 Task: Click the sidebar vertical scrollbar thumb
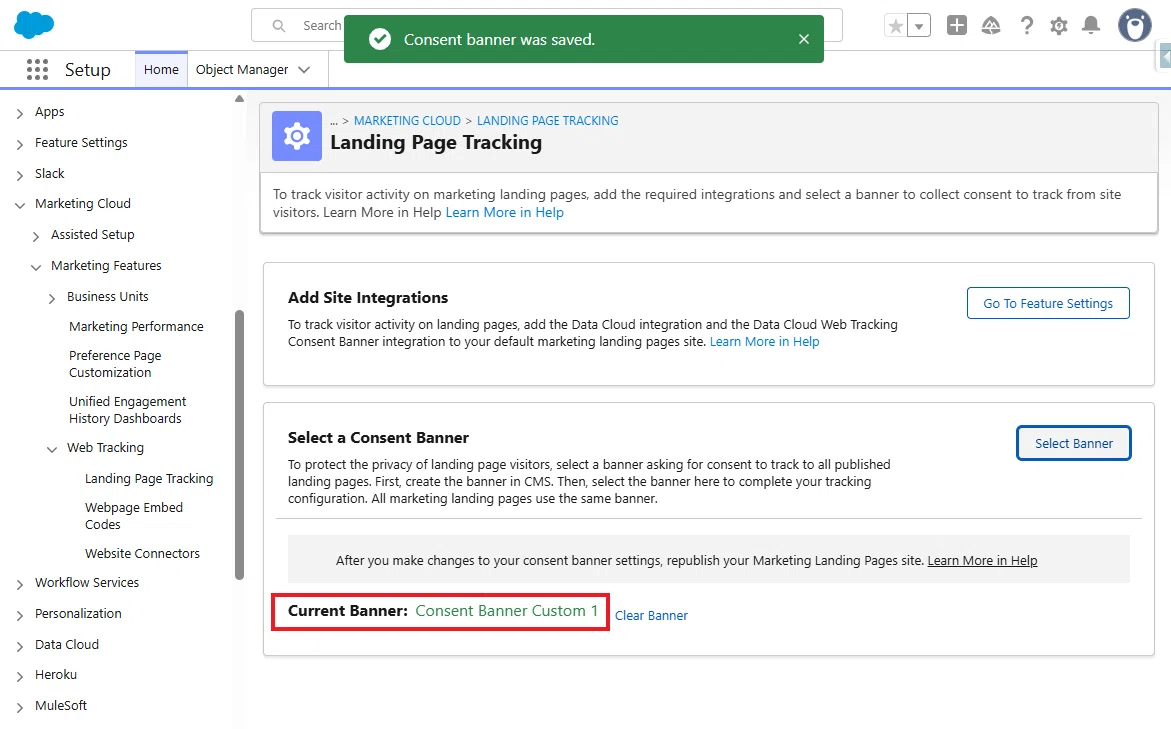[239, 444]
